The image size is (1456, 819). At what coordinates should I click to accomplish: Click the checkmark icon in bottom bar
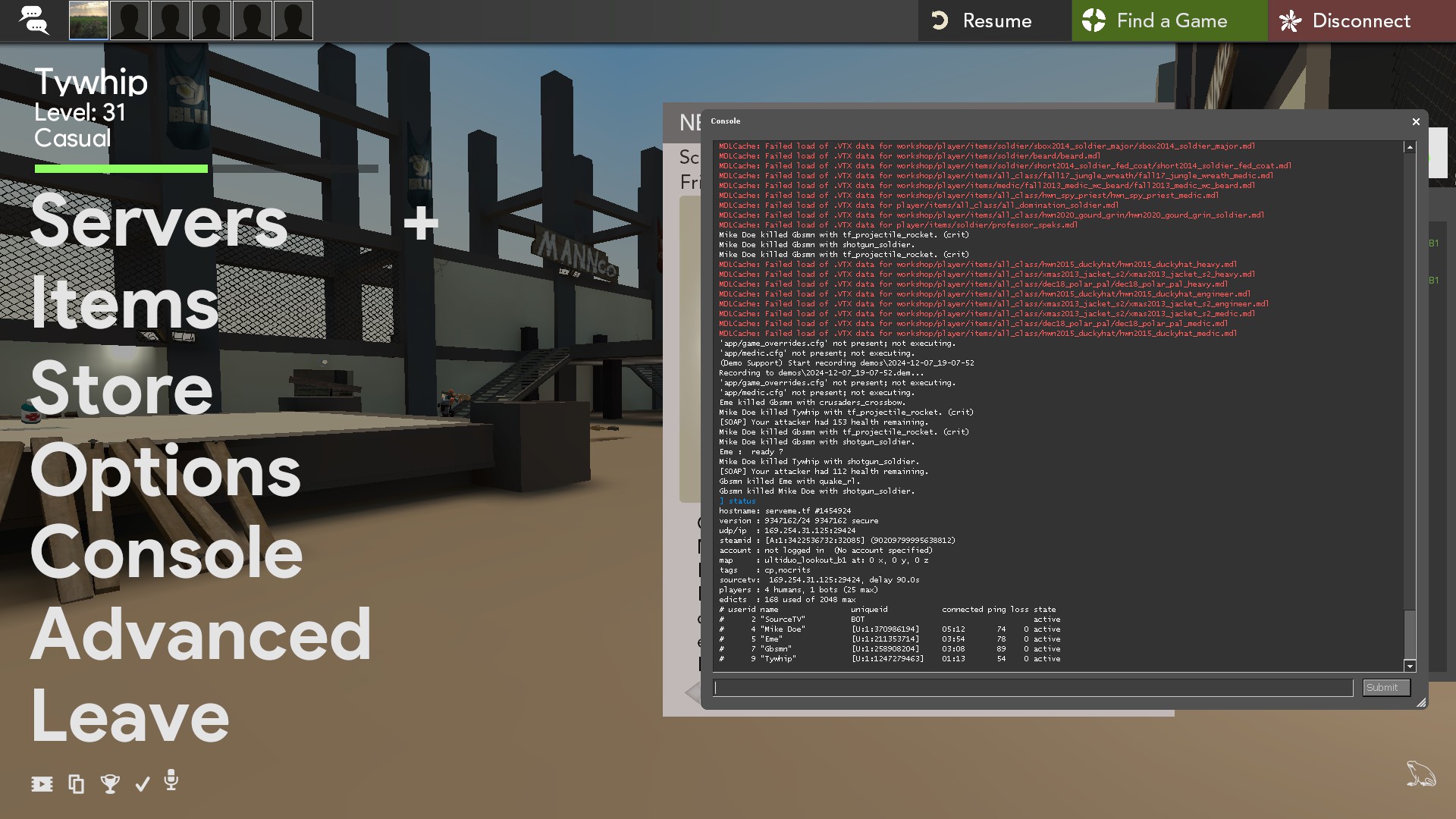tap(143, 784)
